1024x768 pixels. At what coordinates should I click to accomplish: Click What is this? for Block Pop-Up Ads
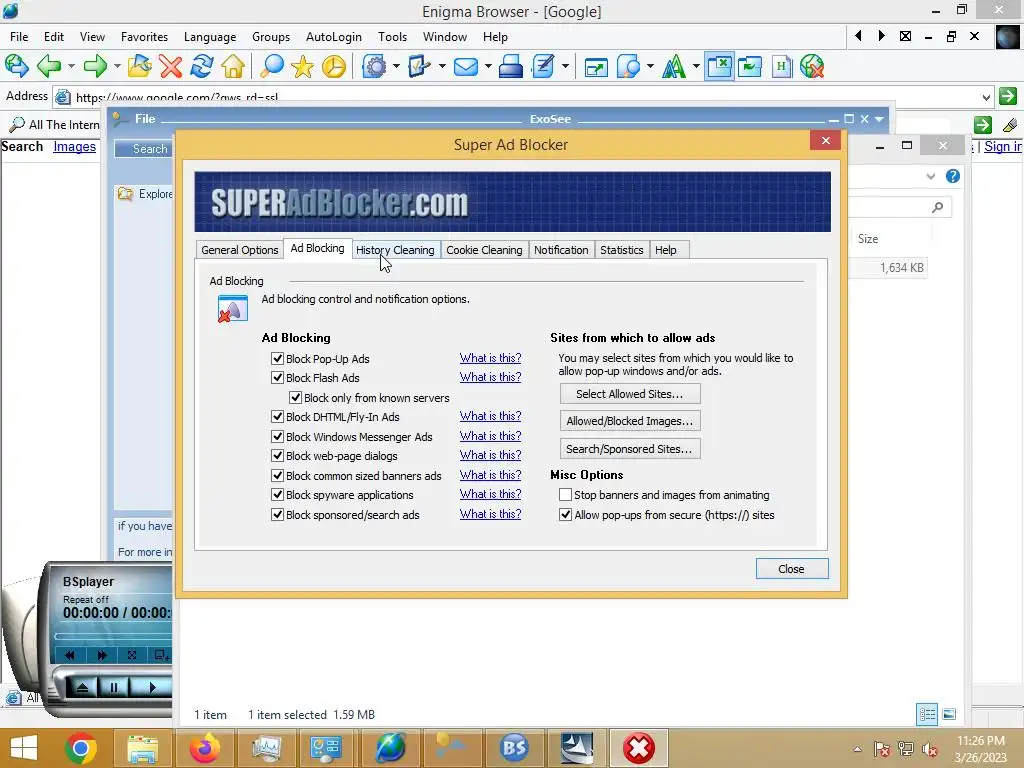(x=490, y=358)
